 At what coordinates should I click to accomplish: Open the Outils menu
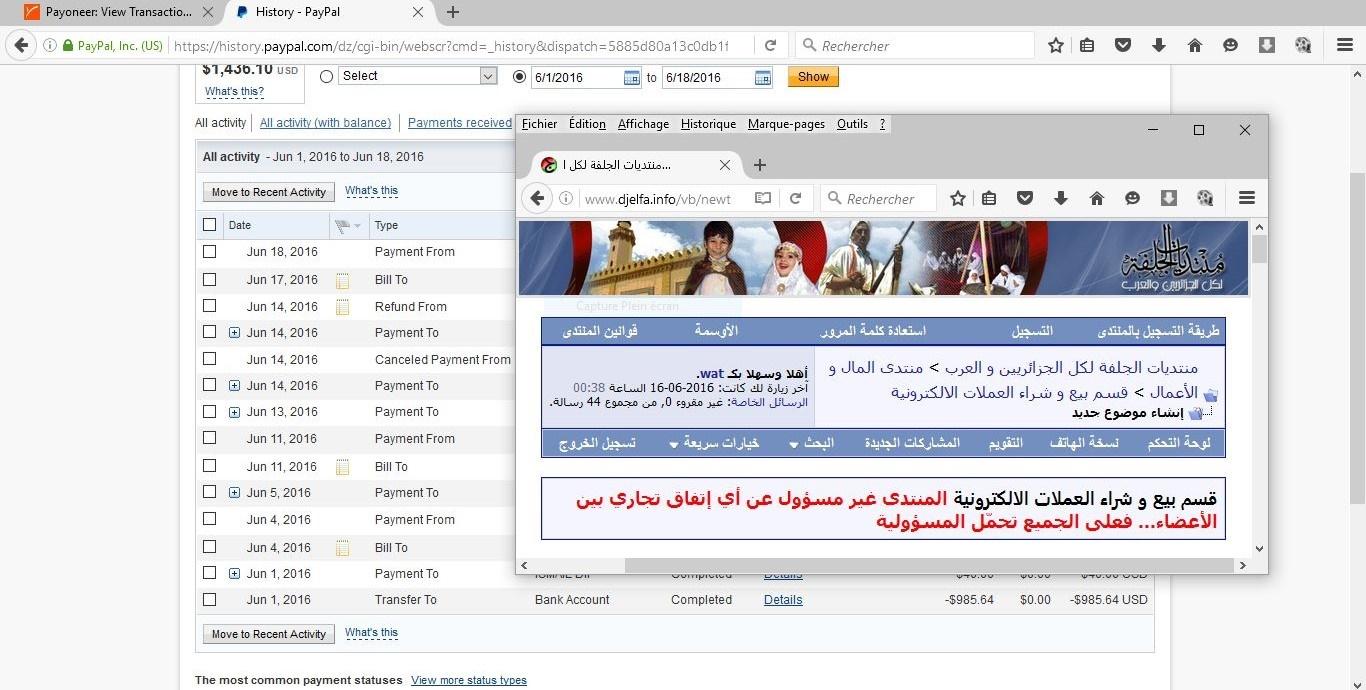(x=852, y=124)
